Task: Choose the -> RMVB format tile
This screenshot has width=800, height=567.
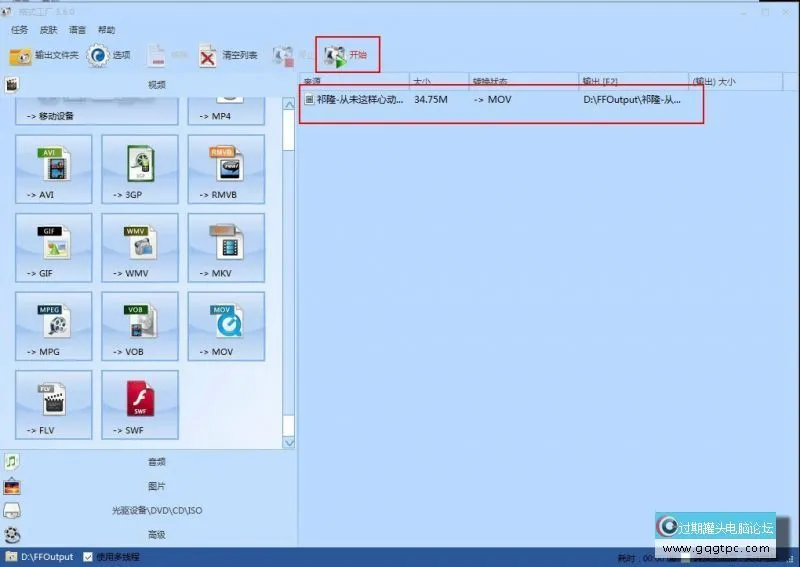Action: pyautogui.click(x=226, y=169)
